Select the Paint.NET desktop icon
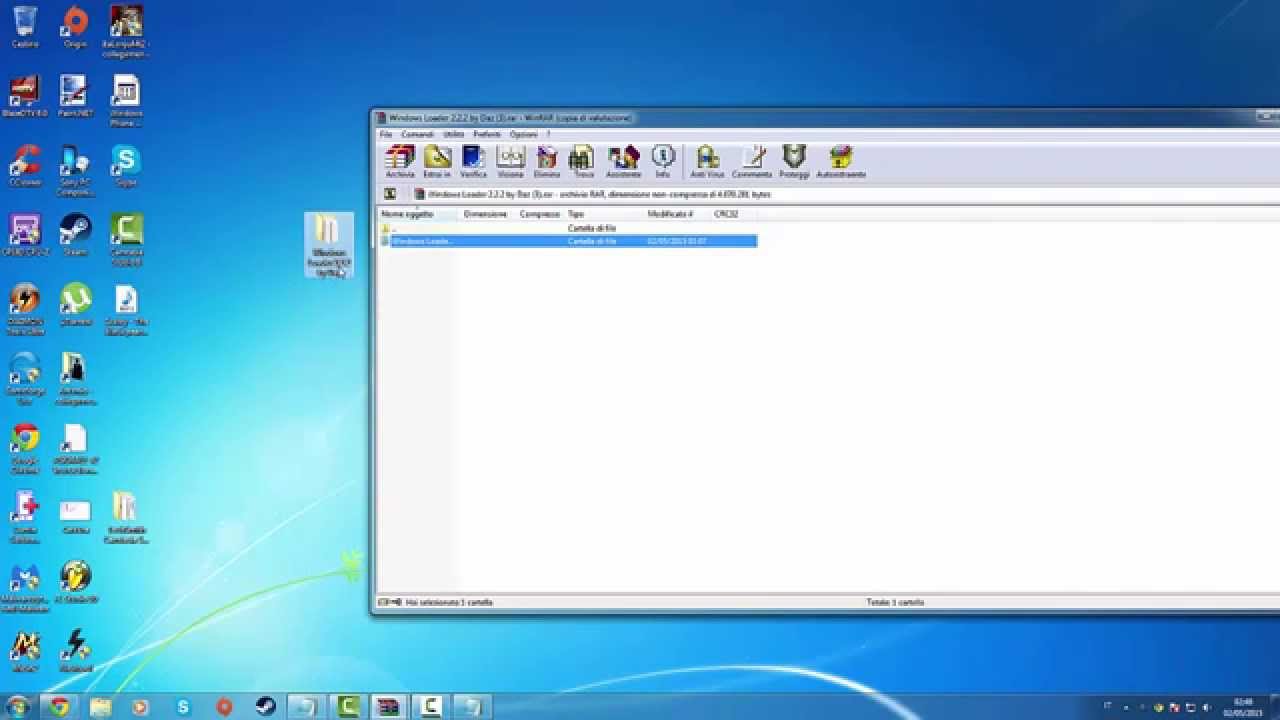Image resolution: width=1280 pixels, height=720 pixels. (x=75, y=97)
